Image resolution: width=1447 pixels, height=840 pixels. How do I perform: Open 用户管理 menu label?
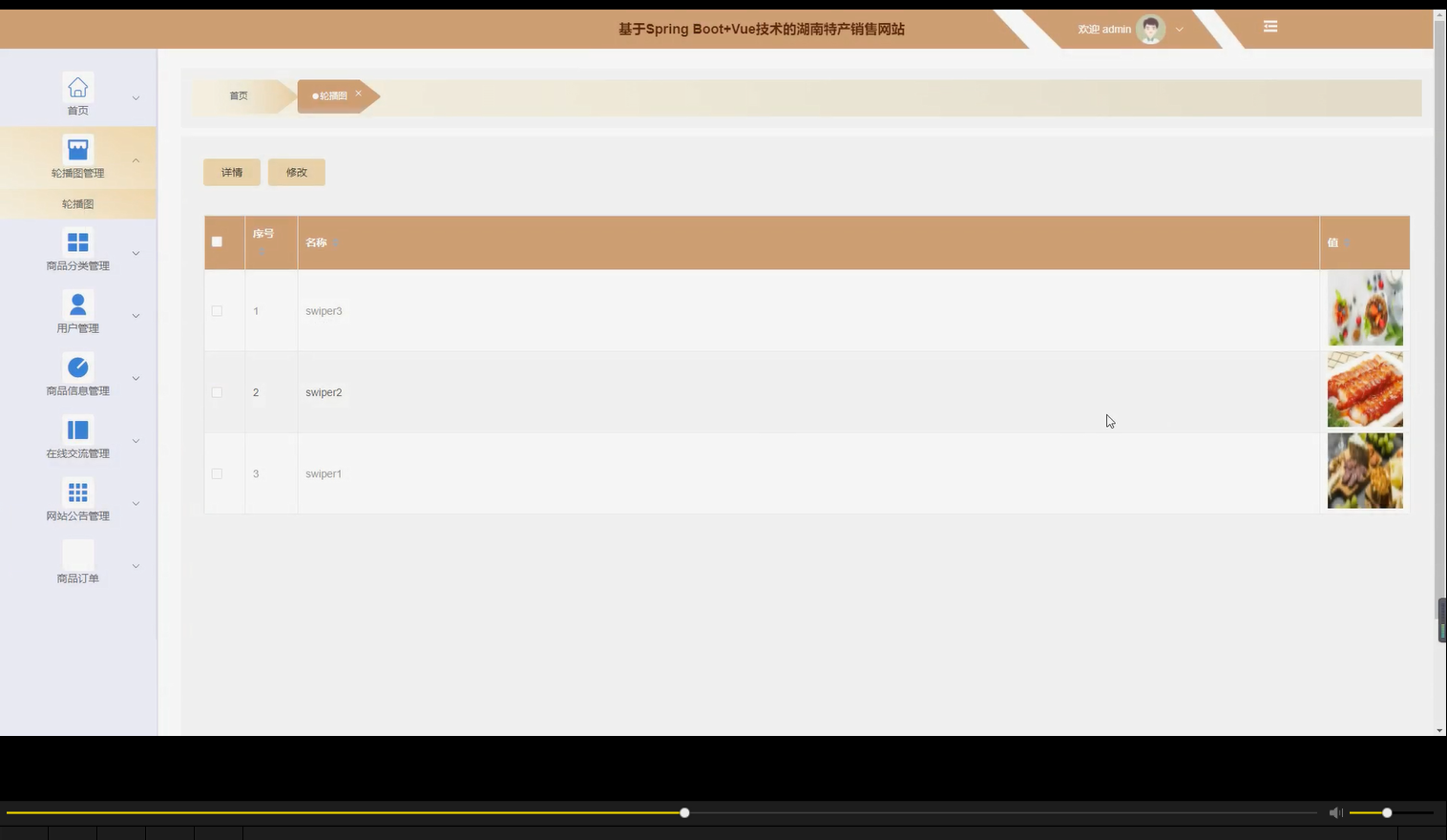(x=78, y=328)
